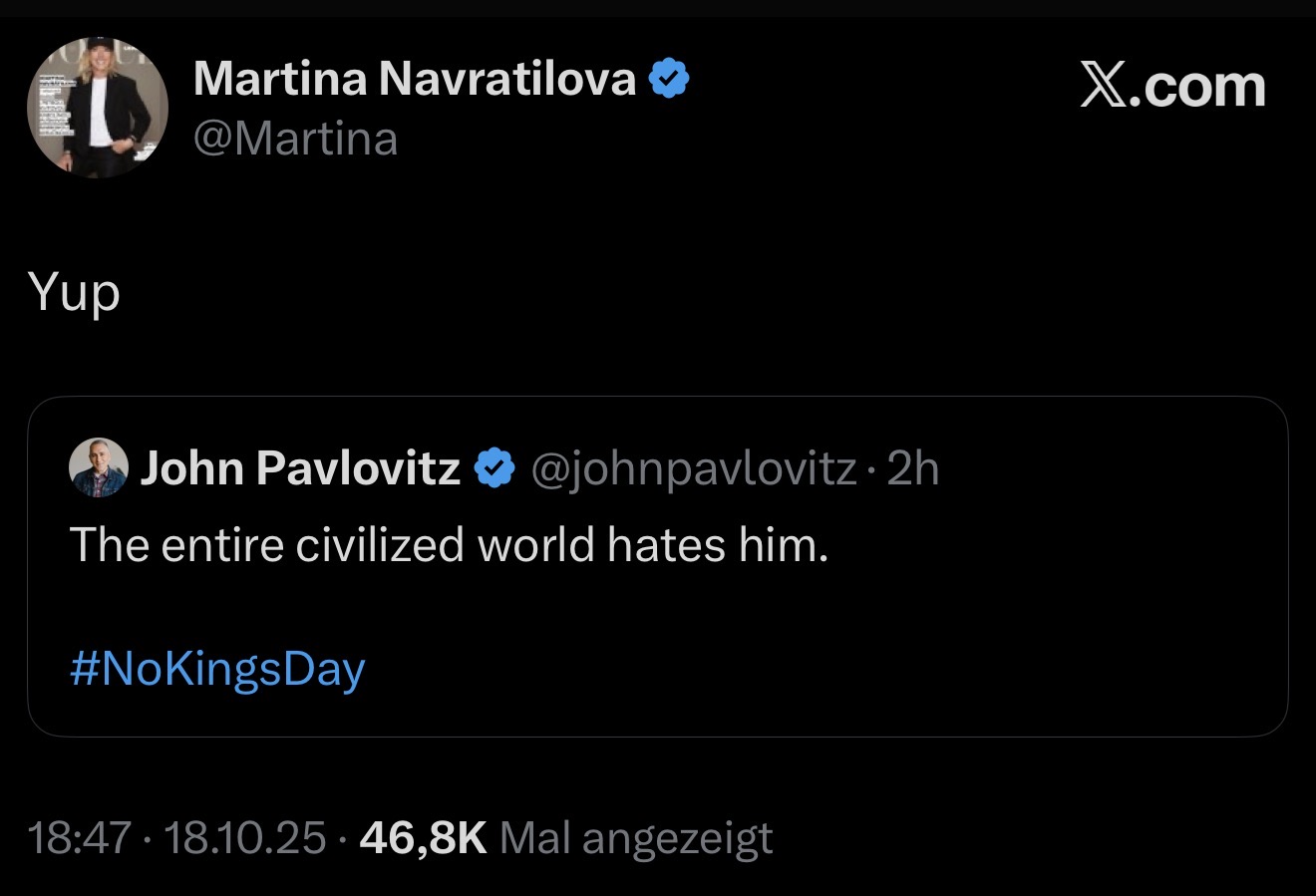Open Martina Navratilova's profile picture

pyautogui.click(x=97, y=108)
